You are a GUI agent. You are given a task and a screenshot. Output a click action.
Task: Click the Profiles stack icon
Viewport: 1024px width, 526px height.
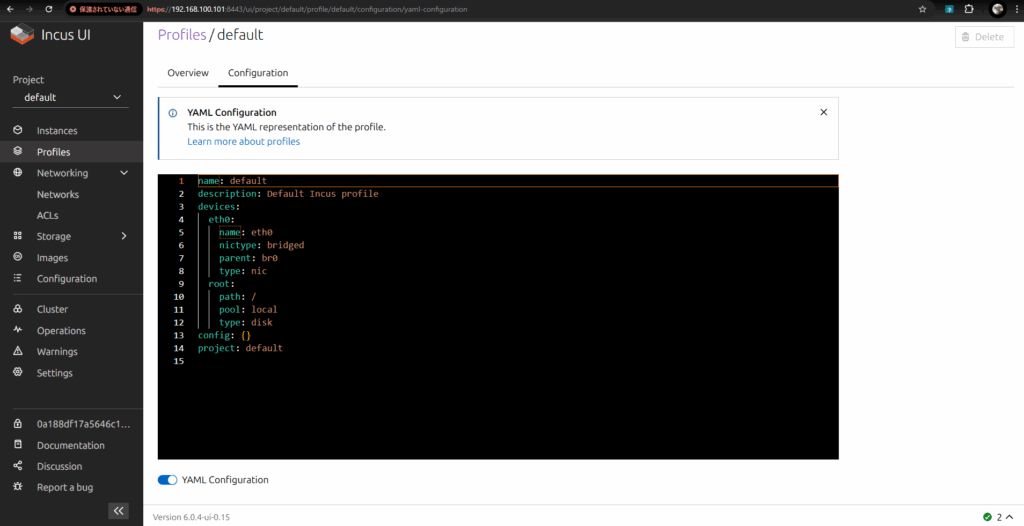[18, 152]
